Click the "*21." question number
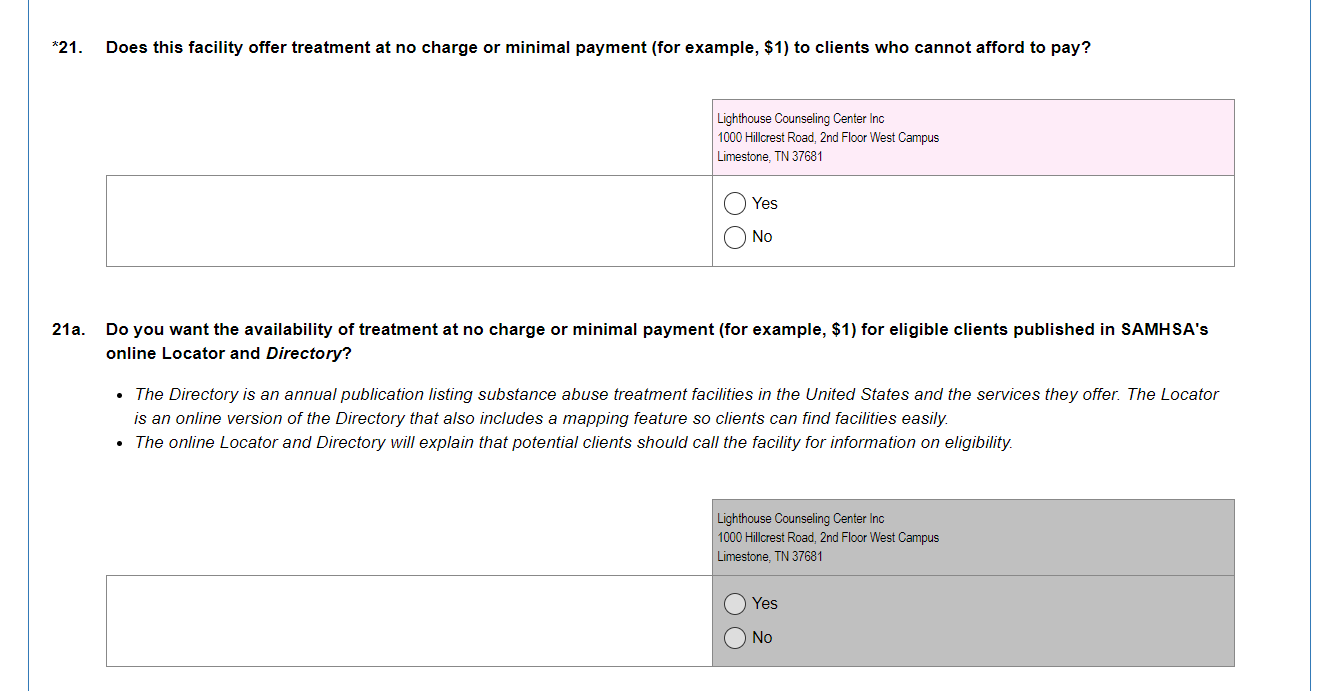 point(68,48)
